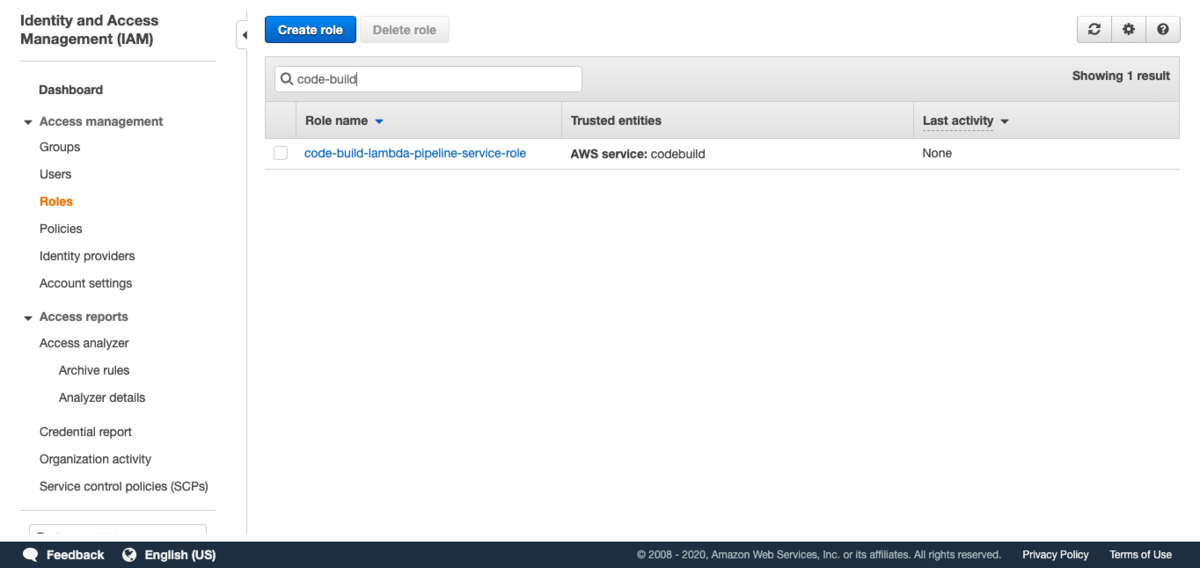Image resolution: width=1200 pixels, height=568 pixels.
Task: Select the code-build-lambda-pipeline-service-role checkbox
Action: 281,153
